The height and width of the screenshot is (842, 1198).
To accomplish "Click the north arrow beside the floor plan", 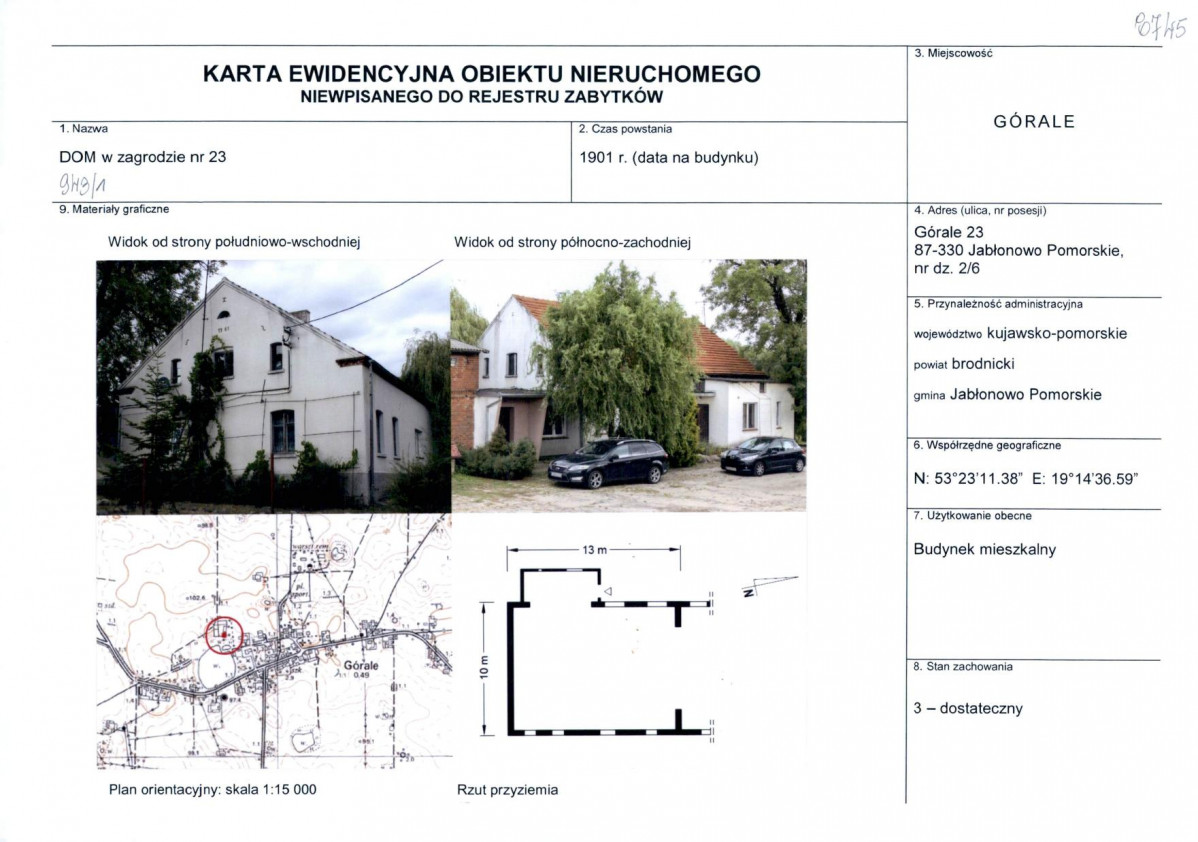I will pyautogui.click(x=769, y=586).
